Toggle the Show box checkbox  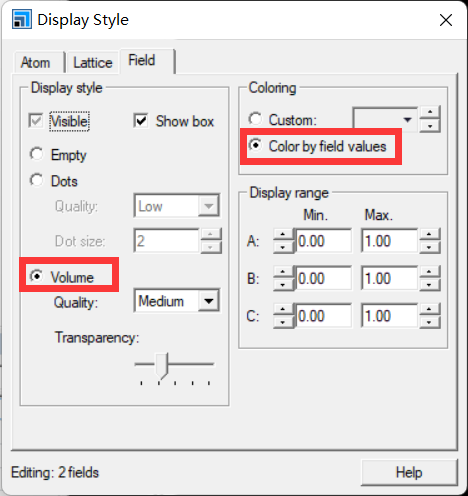(x=141, y=120)
